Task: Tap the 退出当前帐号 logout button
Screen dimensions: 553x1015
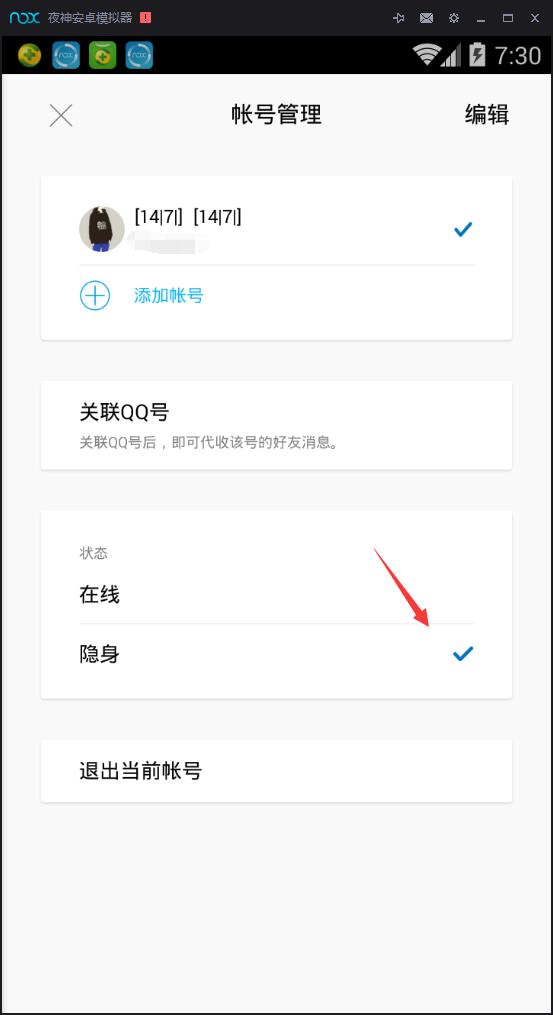Action: (x=276, y=771)
